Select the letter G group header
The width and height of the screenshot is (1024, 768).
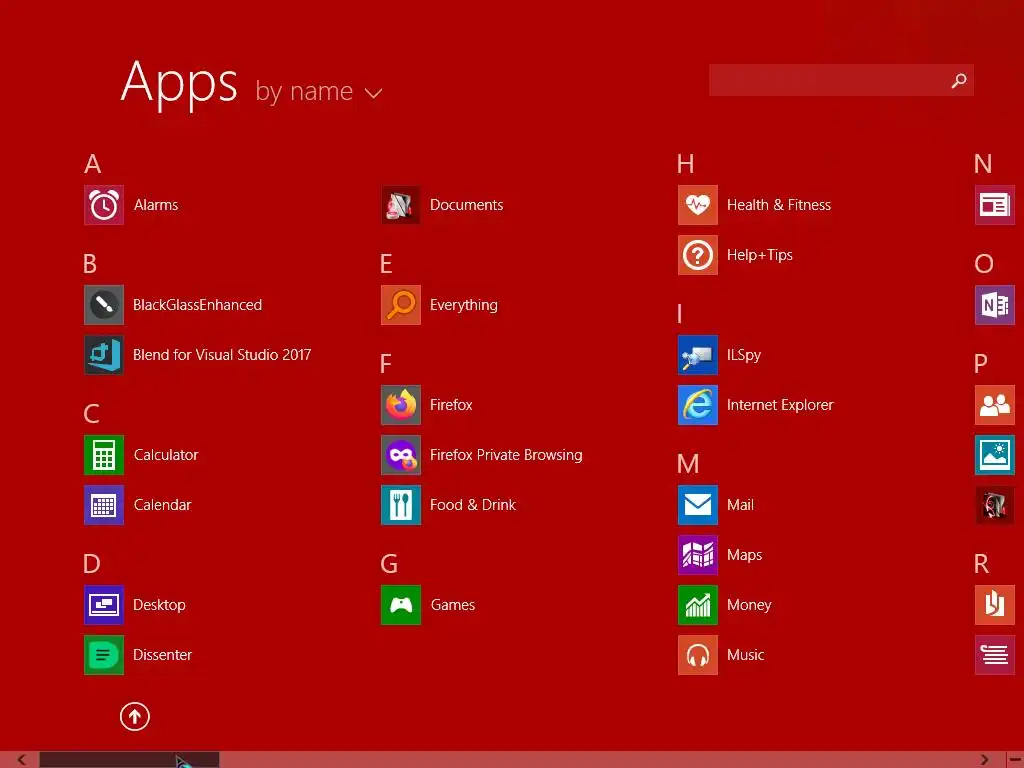pos(389,564)
